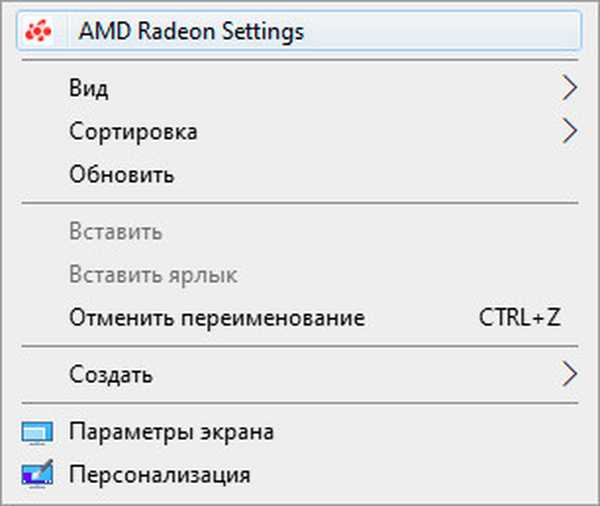Select the Сортировка menu item text
The width and height of the screenshot is (600, 506).
click(133, 131)
